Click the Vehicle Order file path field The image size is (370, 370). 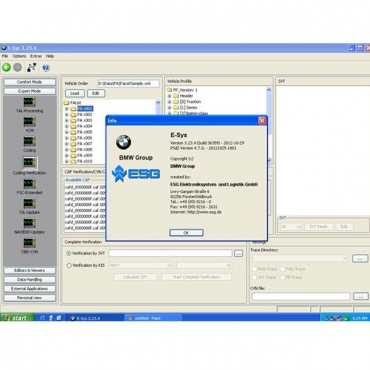[x=128, y=83]
